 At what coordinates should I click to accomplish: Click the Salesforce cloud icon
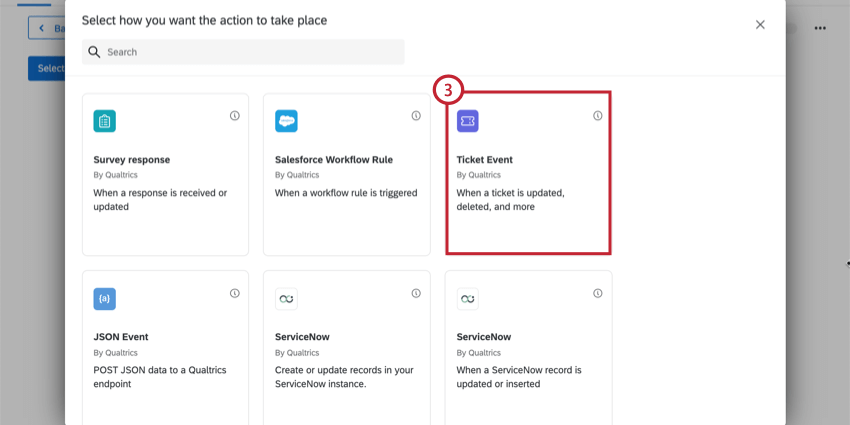286,121
